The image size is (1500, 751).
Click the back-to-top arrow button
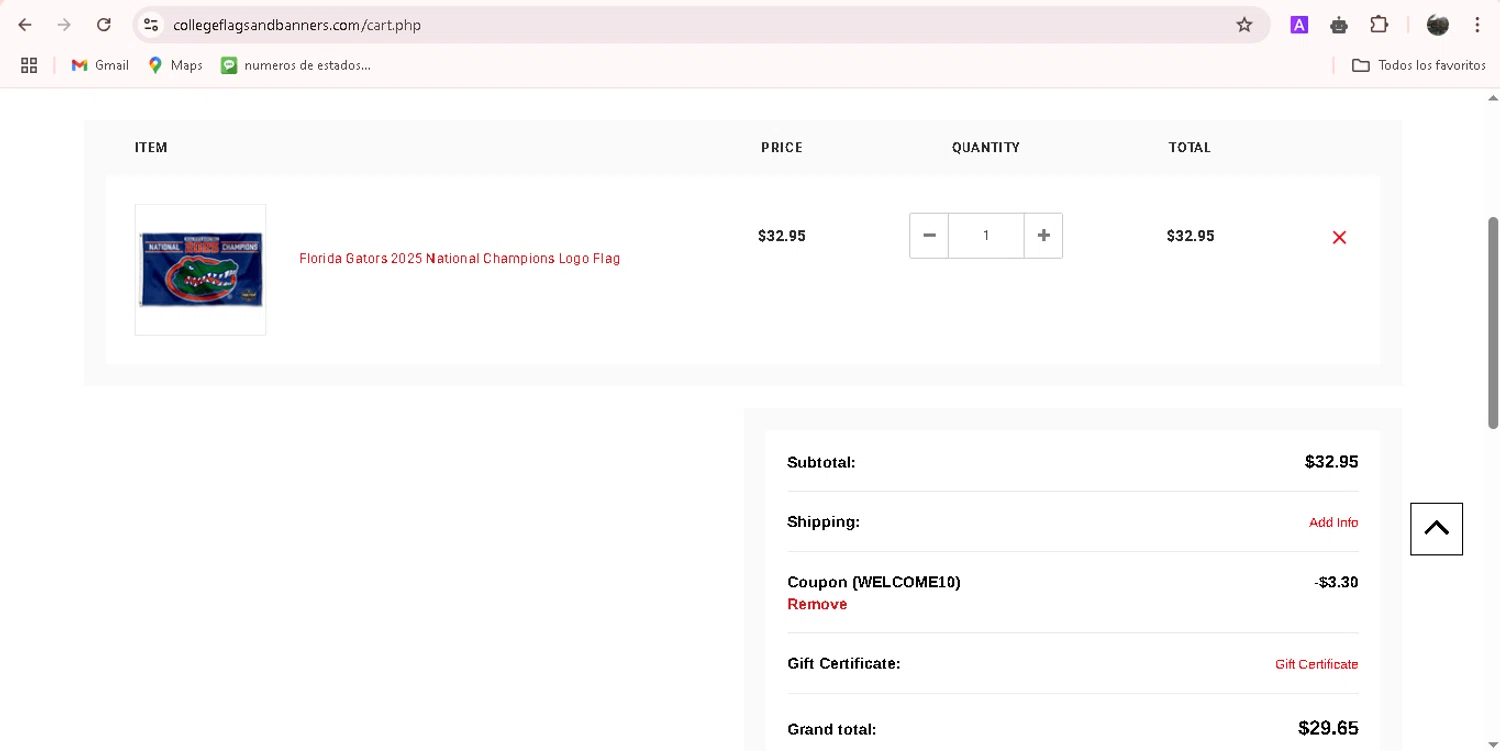click(1436, 529)
